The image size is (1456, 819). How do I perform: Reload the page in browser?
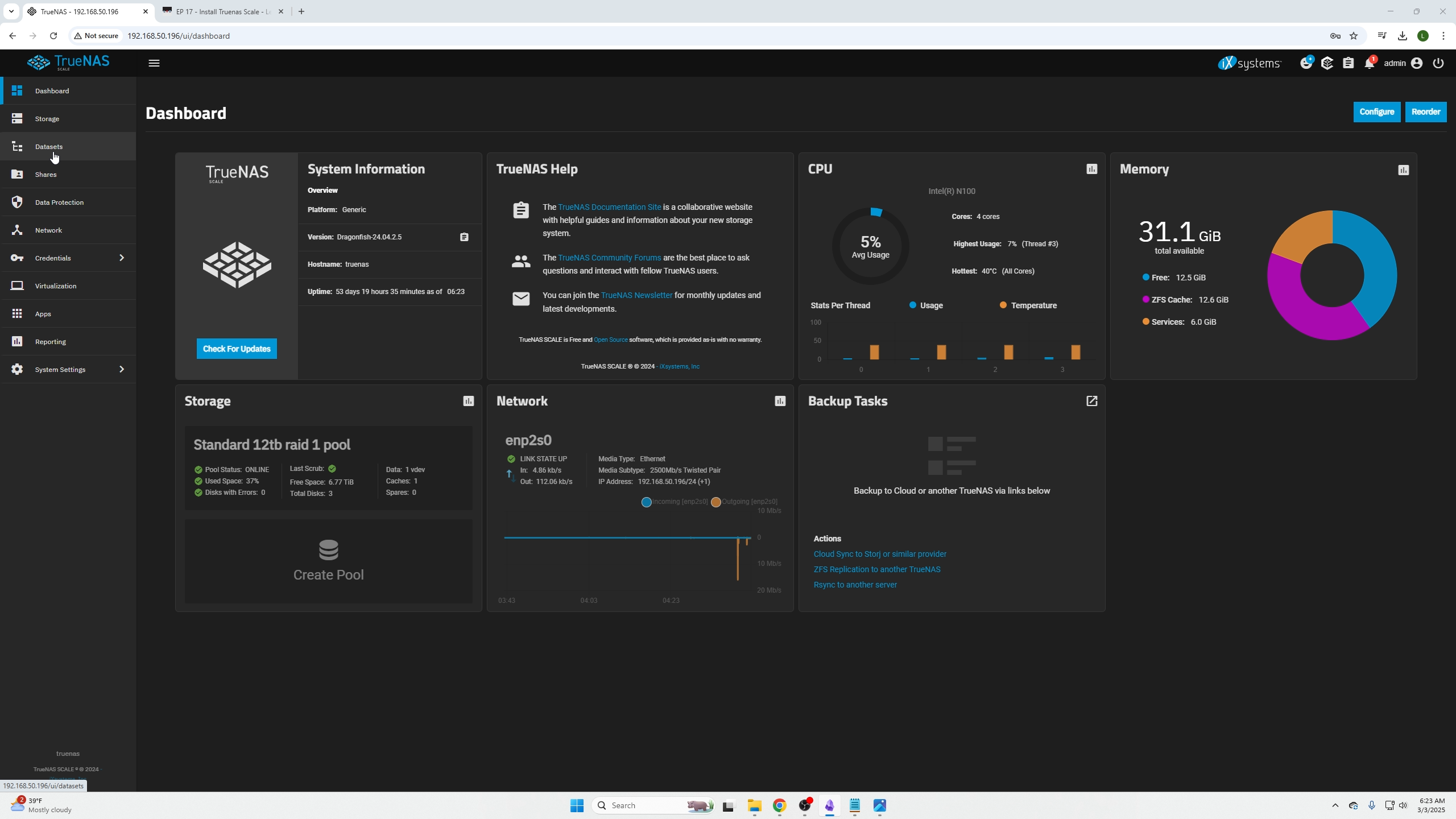pyautogui.click(x=53, y=36)
